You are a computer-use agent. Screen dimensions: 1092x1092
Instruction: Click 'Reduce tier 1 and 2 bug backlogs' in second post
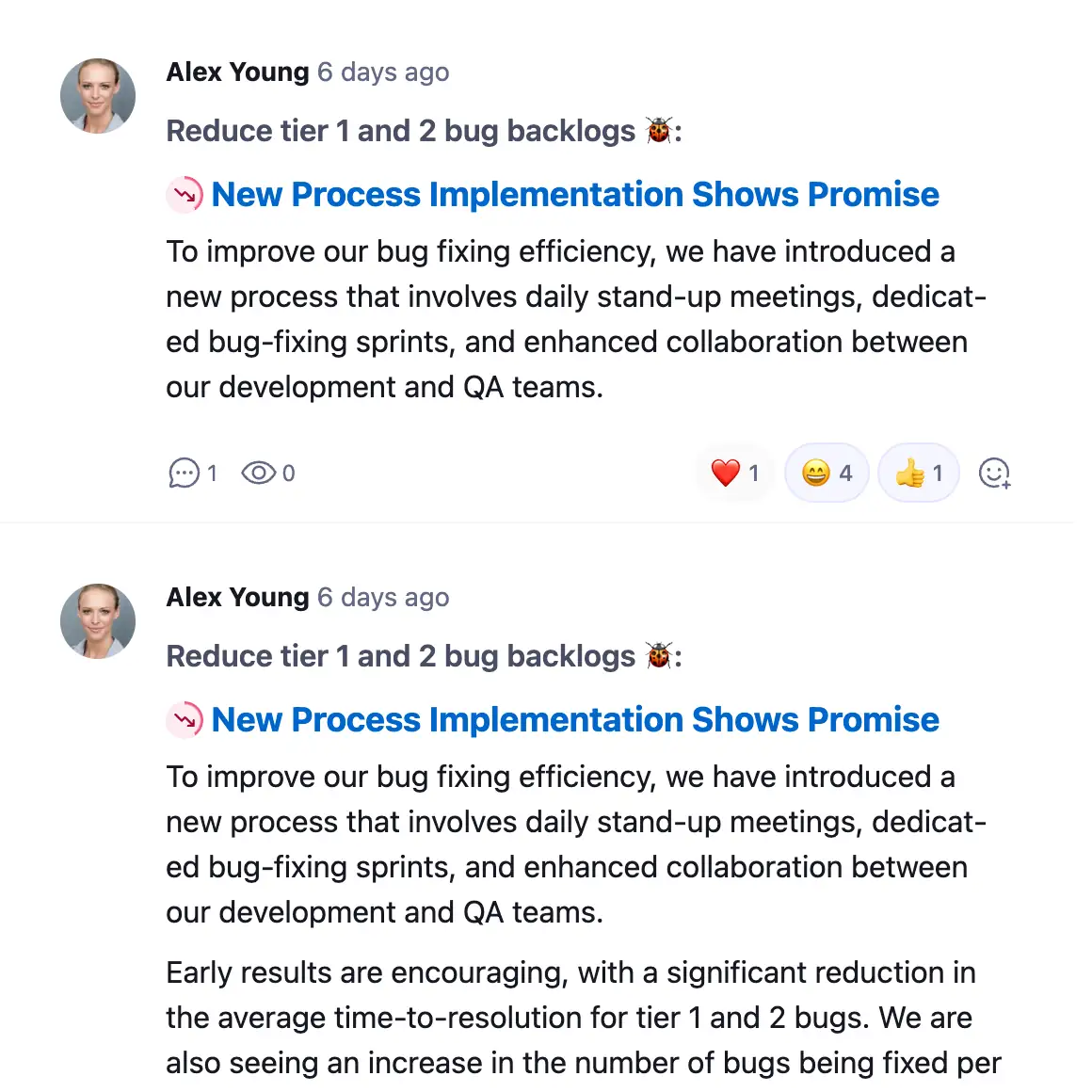[x=400, y=656]
